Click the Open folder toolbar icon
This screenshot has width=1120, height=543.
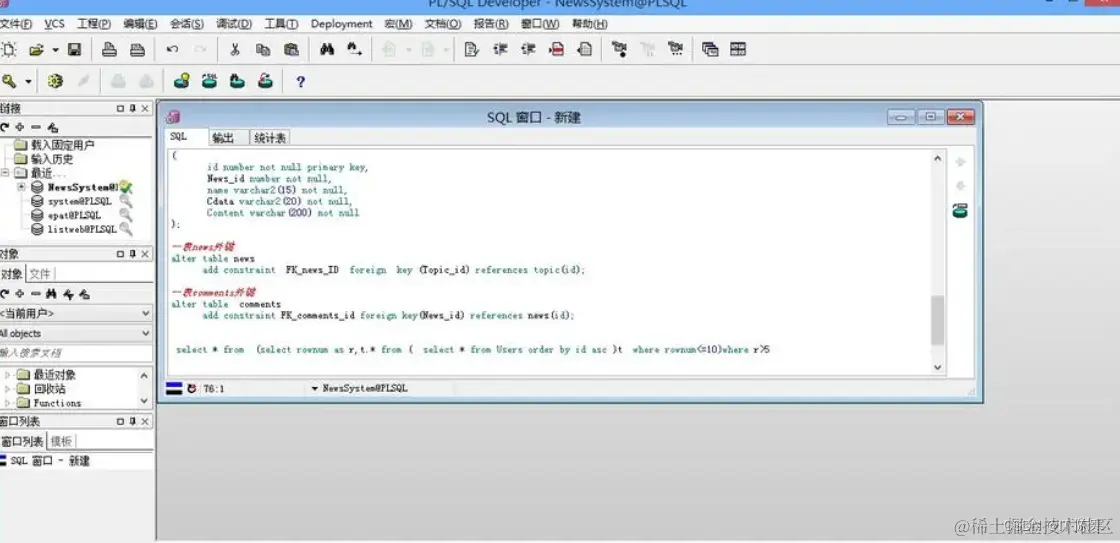click(x=36, y=49)
